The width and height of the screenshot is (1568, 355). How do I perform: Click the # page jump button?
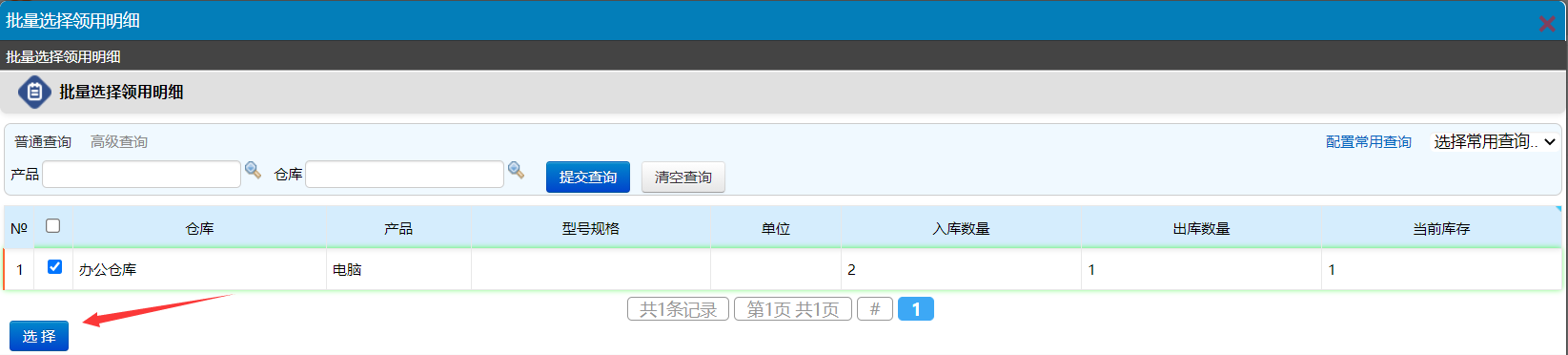click(x=875, y=309)
